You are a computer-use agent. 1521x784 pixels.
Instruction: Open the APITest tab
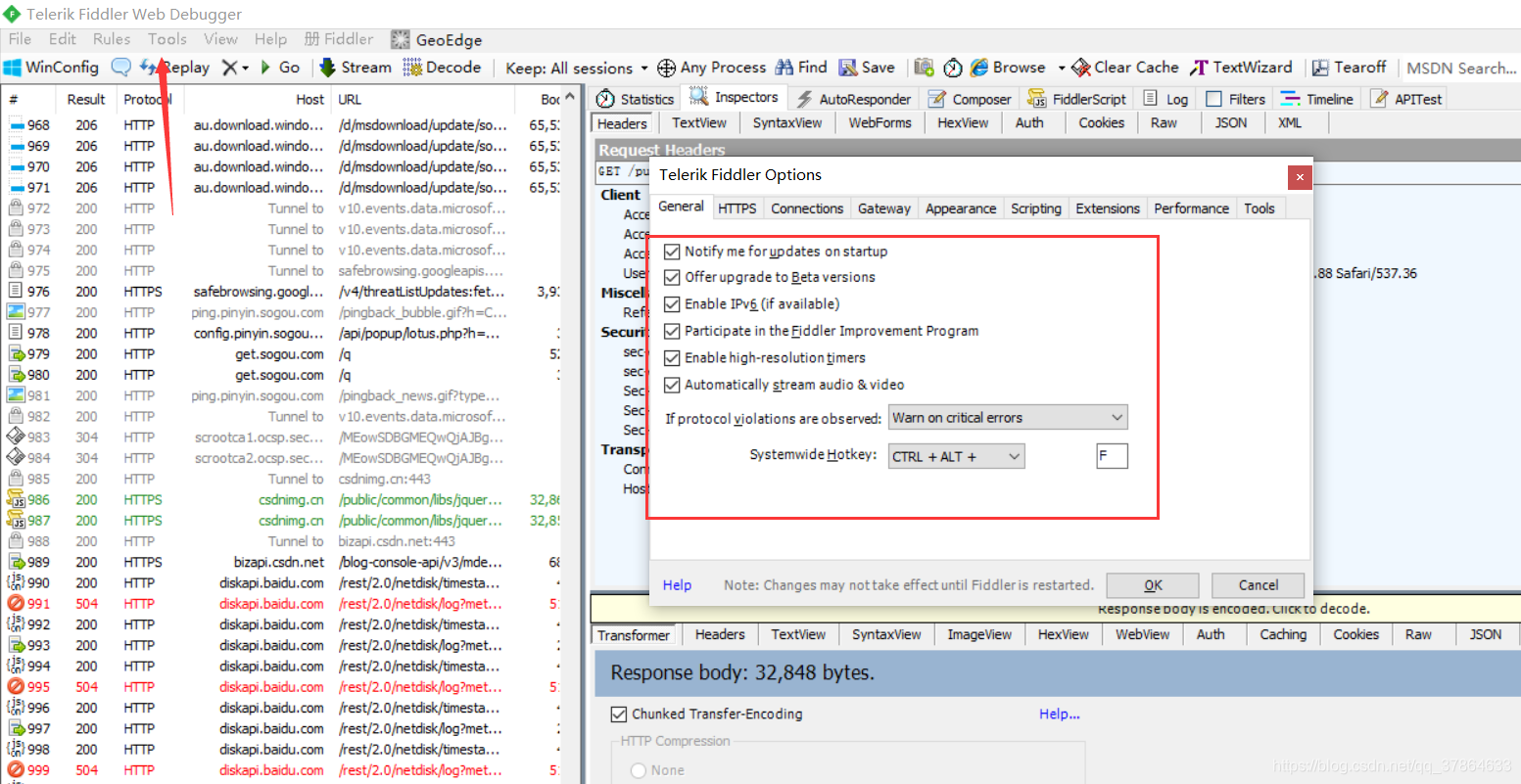[1406, 99]
